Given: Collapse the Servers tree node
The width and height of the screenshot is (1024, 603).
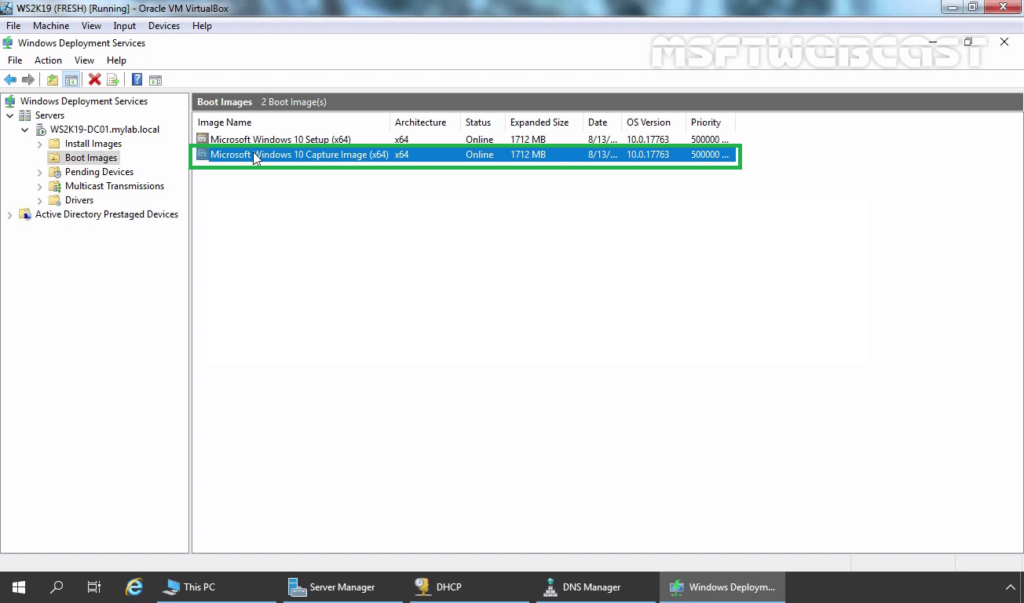Looking at the screenshot, I should point(10,115).
